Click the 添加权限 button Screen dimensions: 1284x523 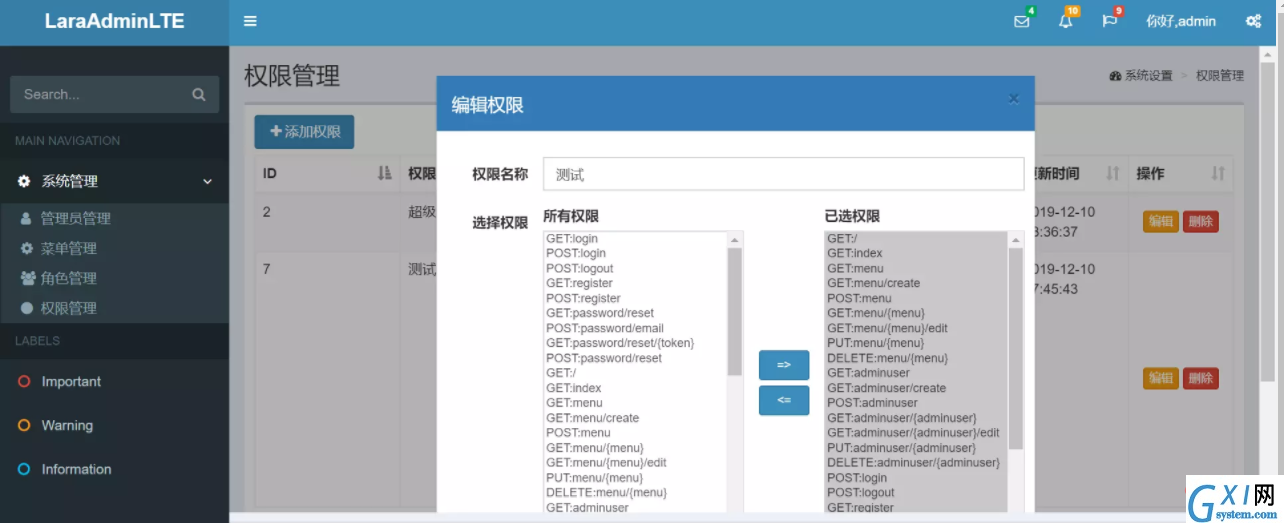[304, 132]
